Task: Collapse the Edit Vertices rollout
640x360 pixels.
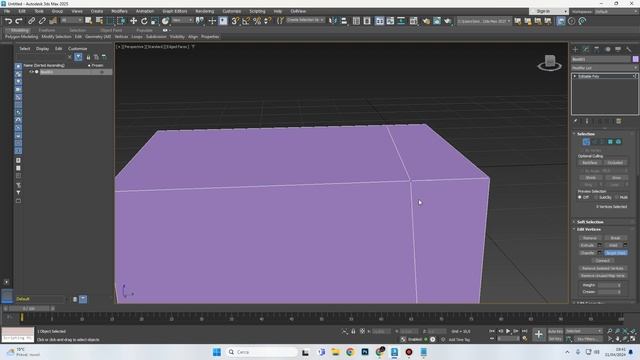Action: (589, 229)
